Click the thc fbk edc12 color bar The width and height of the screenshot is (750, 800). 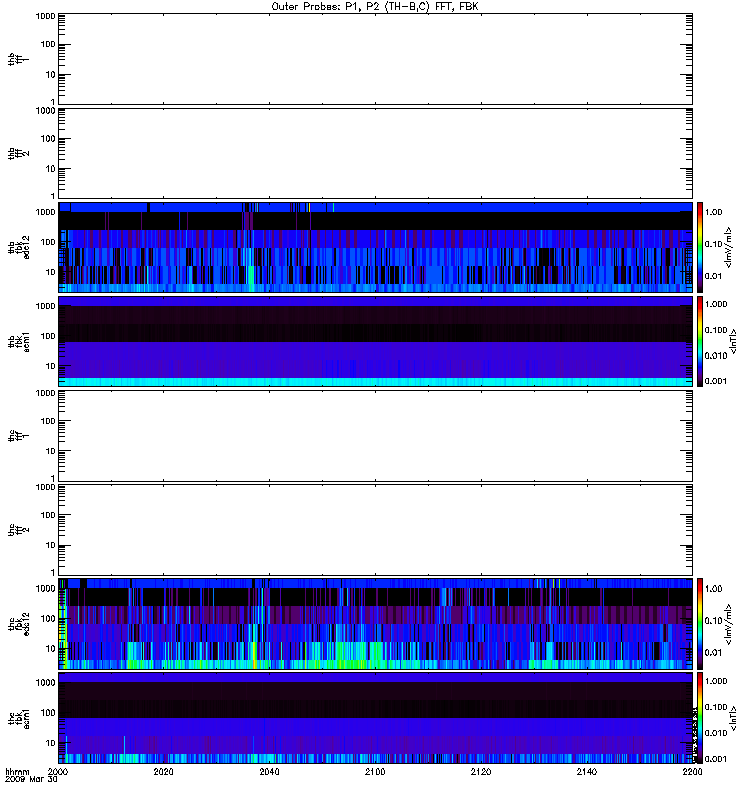click(700, 624)
